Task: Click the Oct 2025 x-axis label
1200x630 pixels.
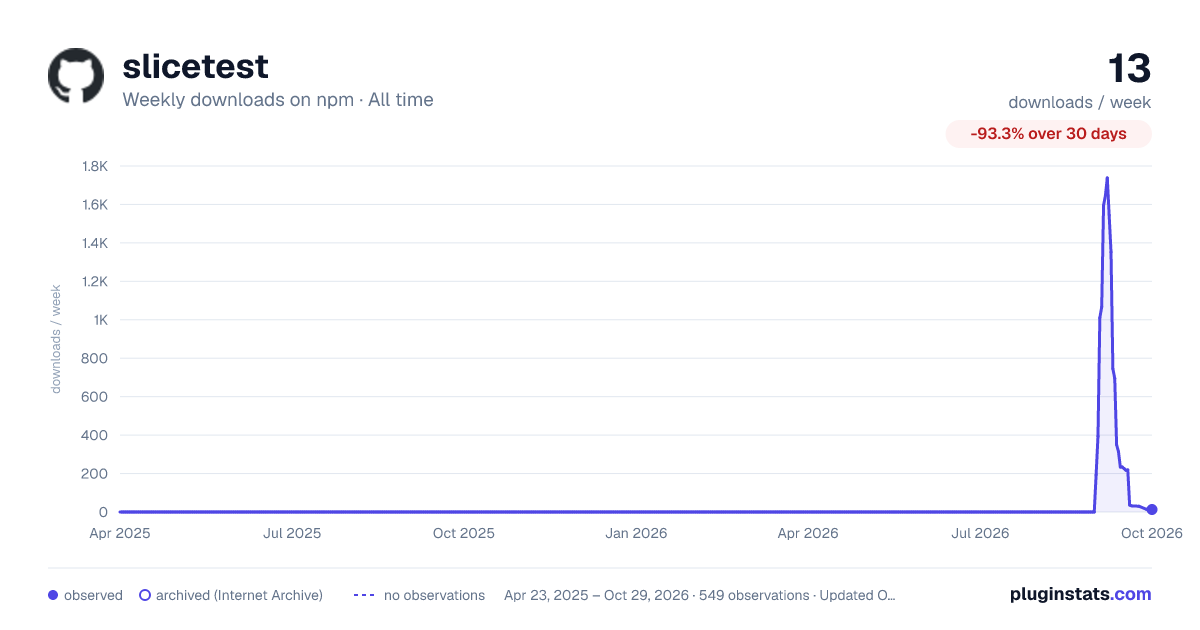Action: point(464,533)
